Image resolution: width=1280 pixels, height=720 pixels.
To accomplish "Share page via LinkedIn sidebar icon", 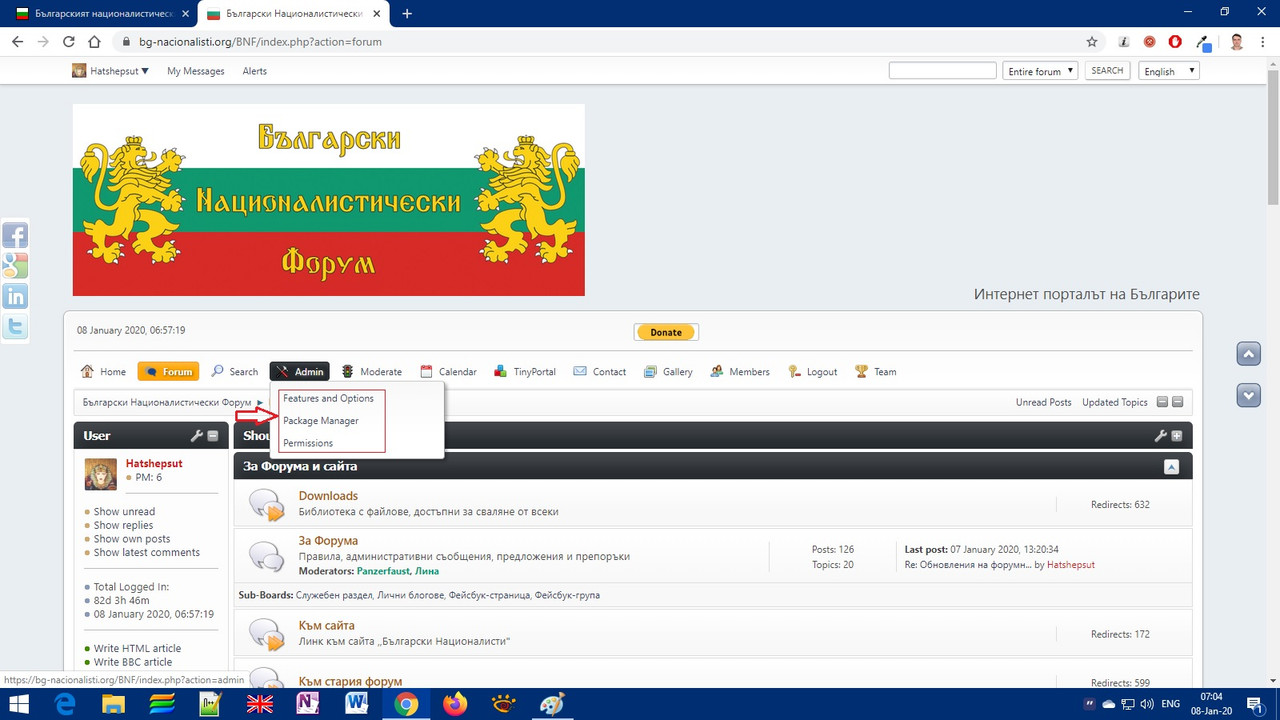I will point(15,296).
